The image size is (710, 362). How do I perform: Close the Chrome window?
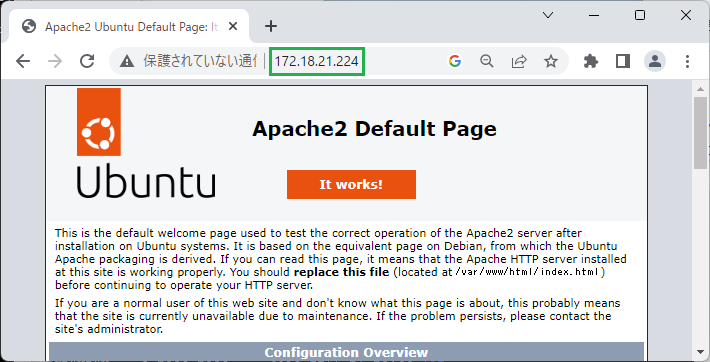[686, 15]
